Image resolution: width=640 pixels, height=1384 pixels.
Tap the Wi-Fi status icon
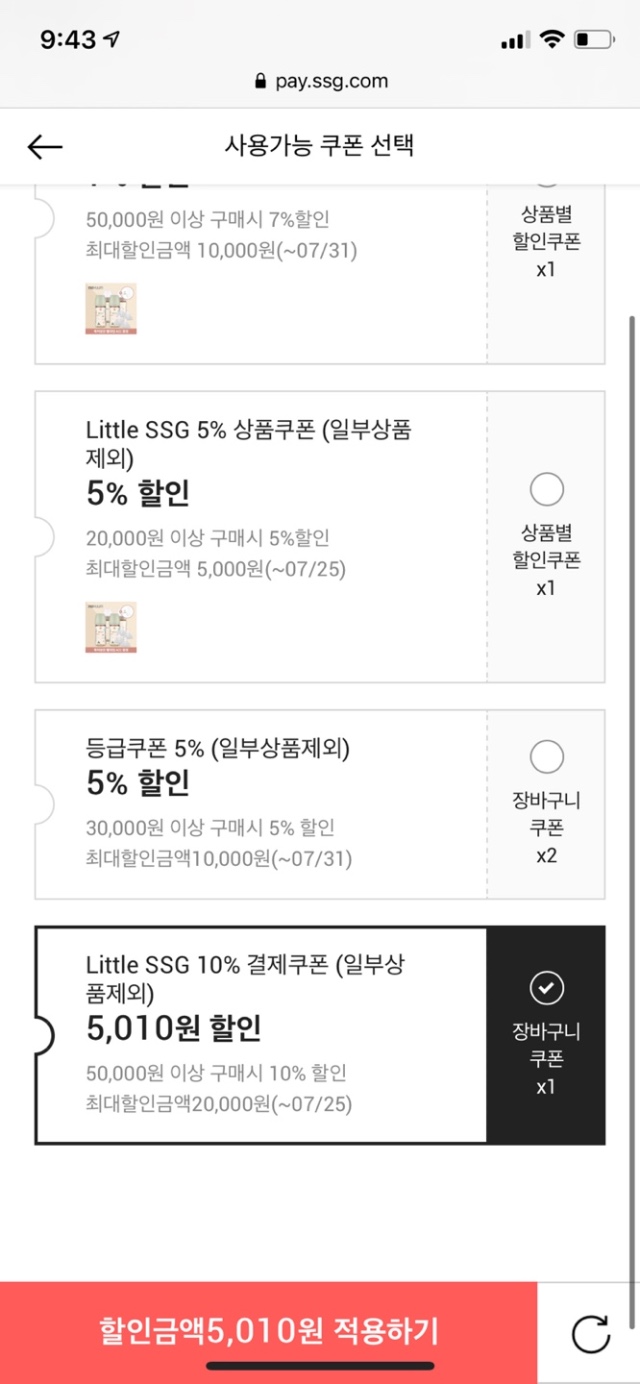(551, 39)
